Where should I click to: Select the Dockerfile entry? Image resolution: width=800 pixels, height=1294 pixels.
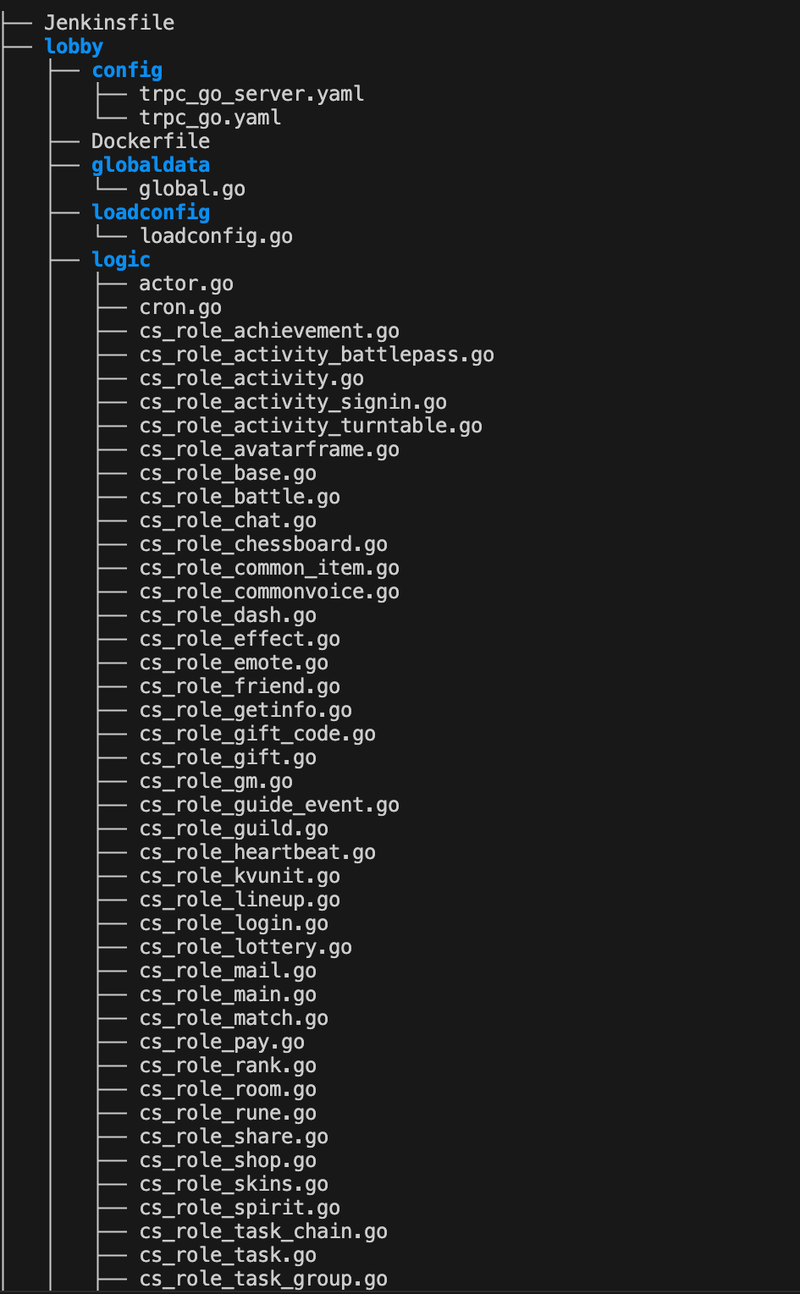click(151, 141)
